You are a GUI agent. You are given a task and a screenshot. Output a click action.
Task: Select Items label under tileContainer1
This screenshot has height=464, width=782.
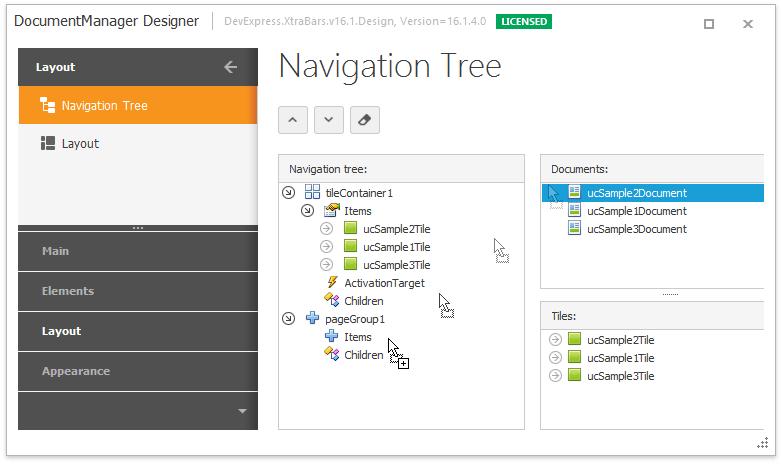click(358, 211)
